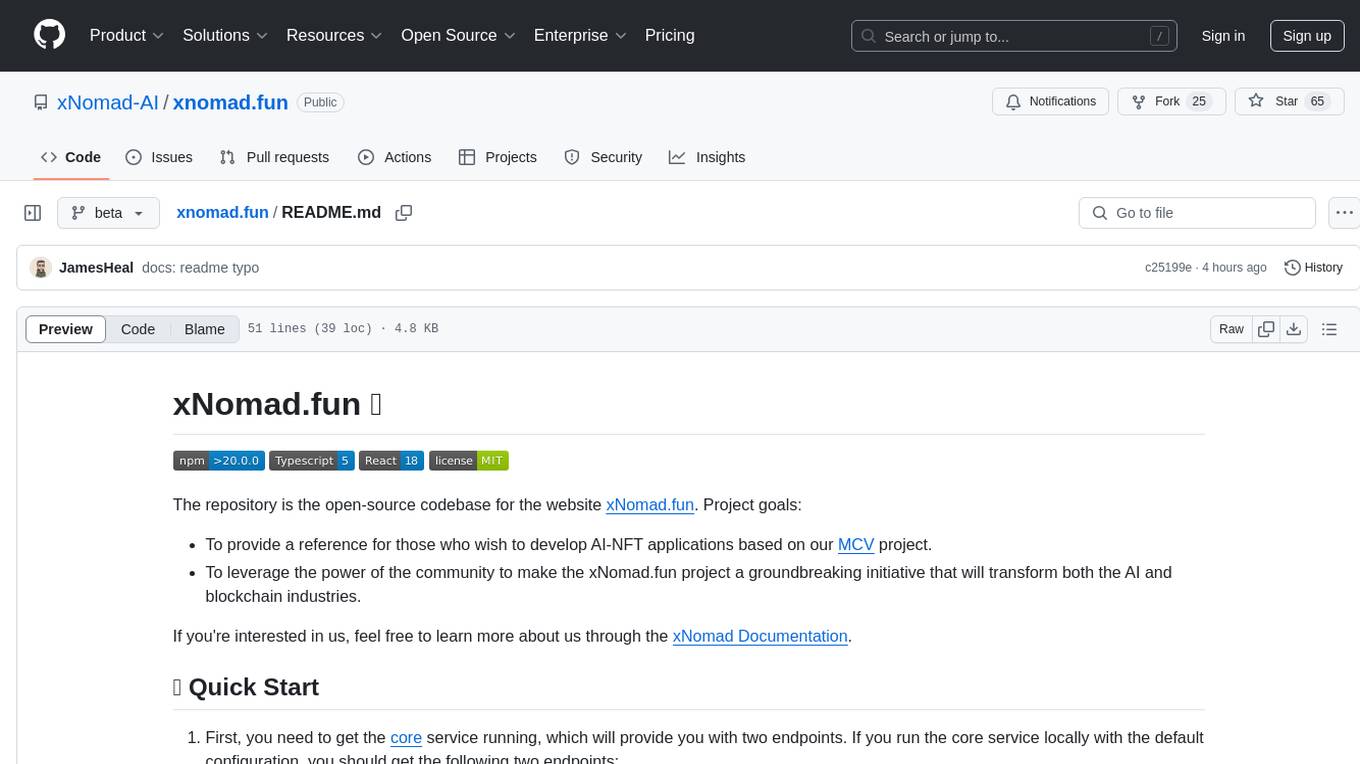Viewport: 1360px width, 764px height.
Task: Click the Notifications bell button
Action: [1051, 102]
